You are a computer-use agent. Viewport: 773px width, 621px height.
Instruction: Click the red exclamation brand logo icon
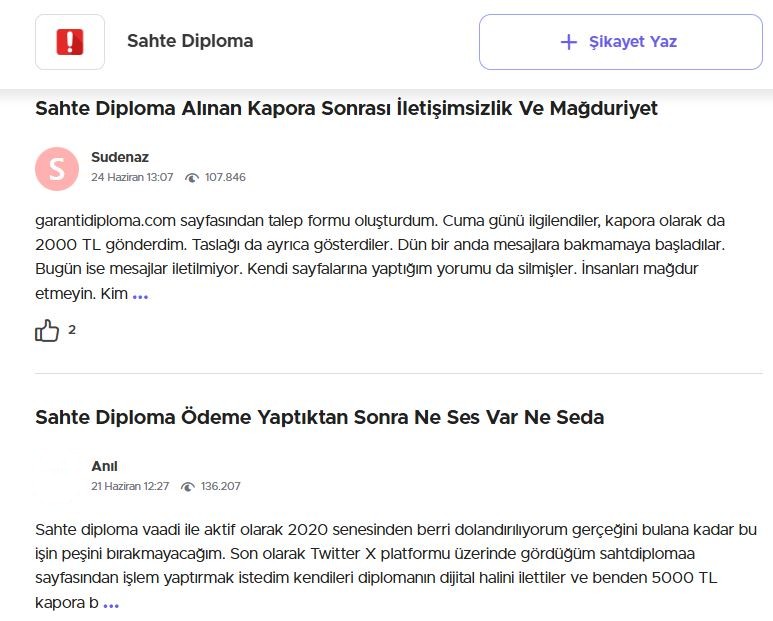point(70,42)
